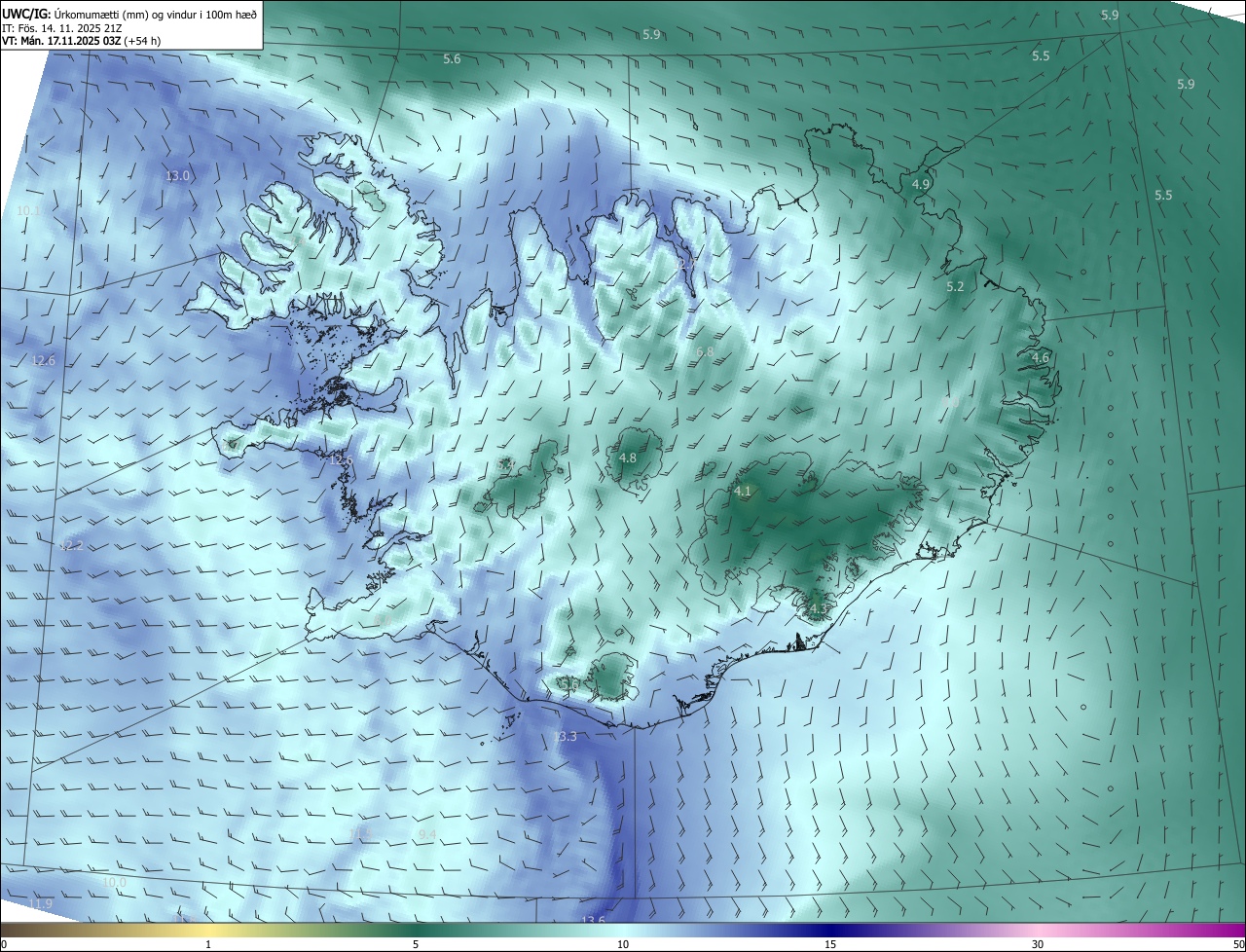Click the 4.8 value label on the map
The width and height of the screenshot is (1246, 952).
coord(628,458)
